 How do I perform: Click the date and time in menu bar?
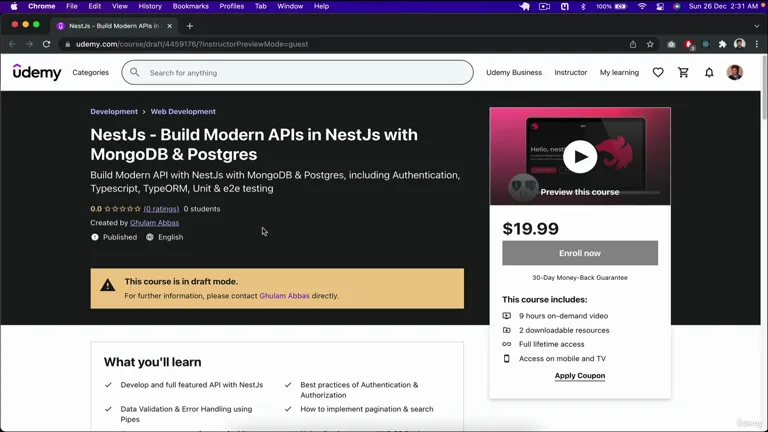(x=723, y=6)
